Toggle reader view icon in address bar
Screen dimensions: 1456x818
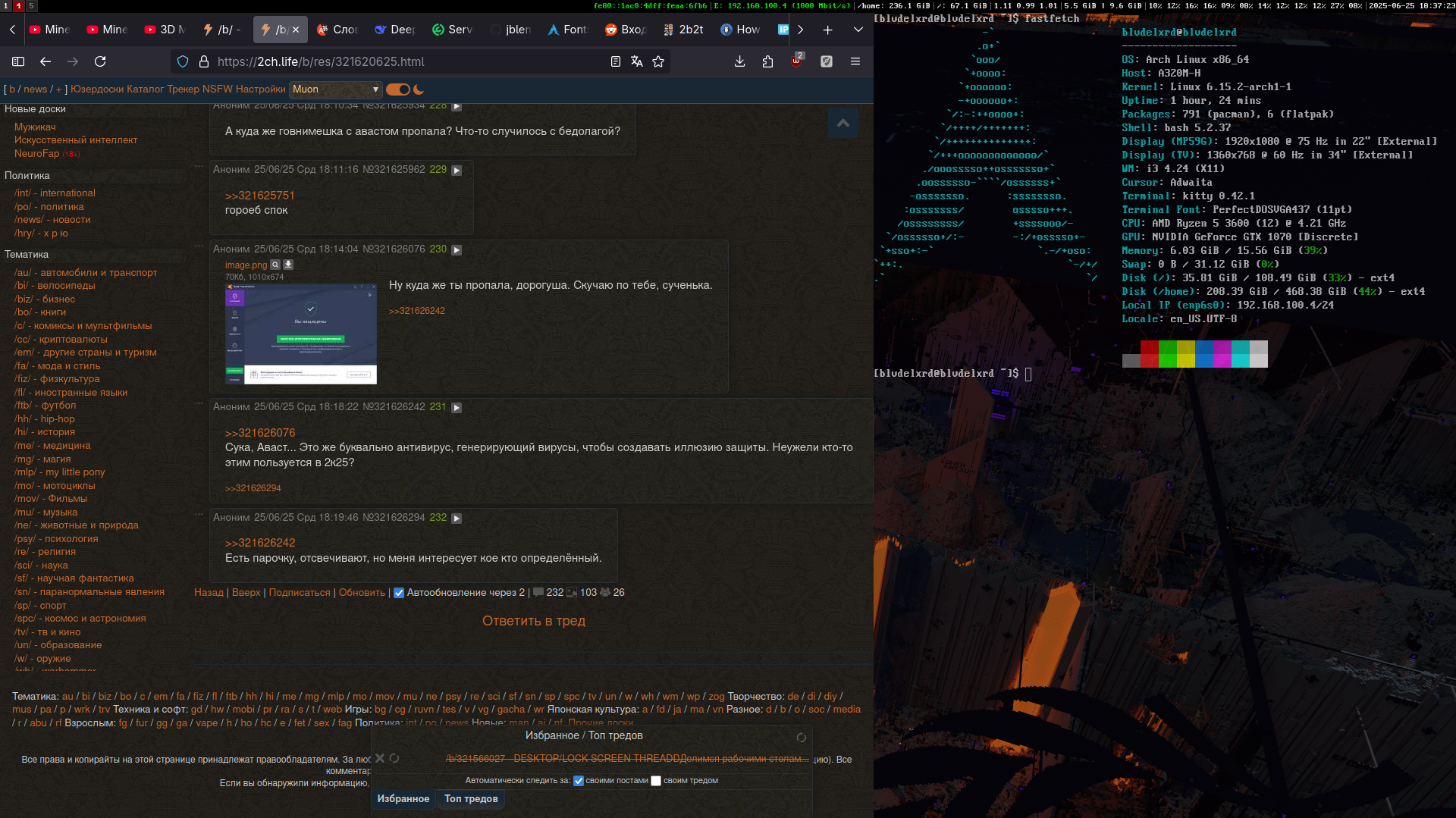coord(616,61)
